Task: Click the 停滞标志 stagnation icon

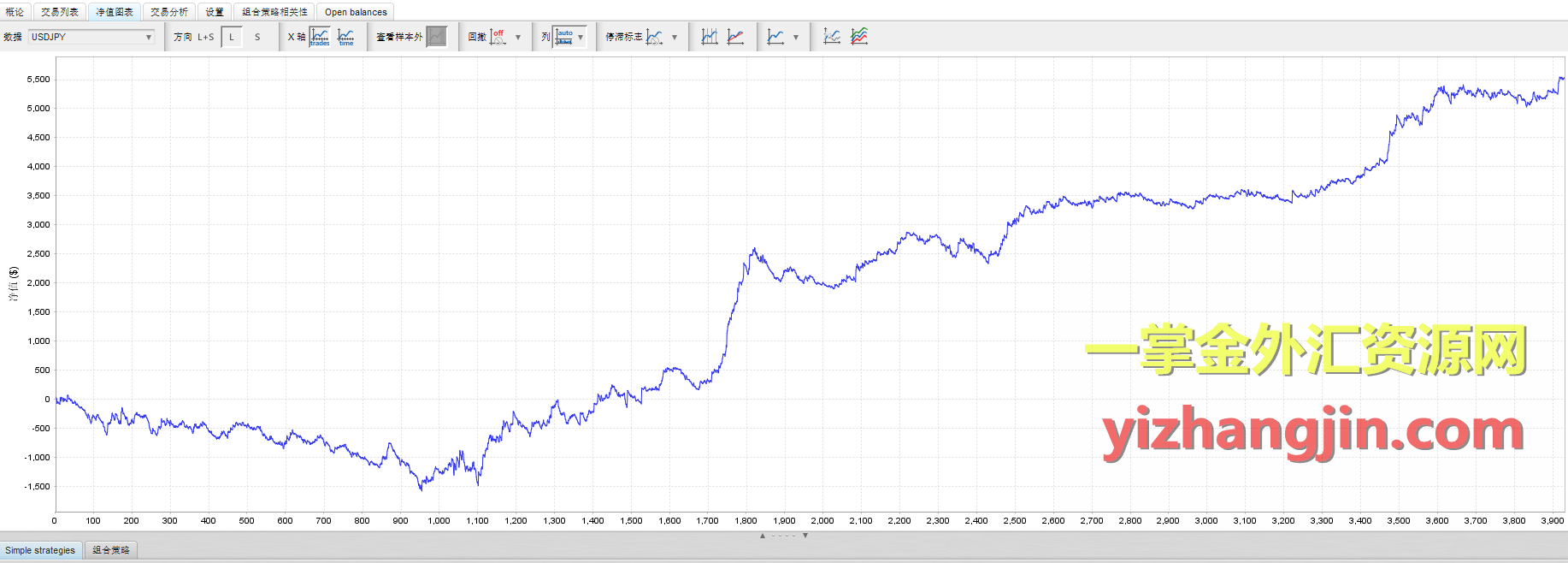Action: coord(655,37)
